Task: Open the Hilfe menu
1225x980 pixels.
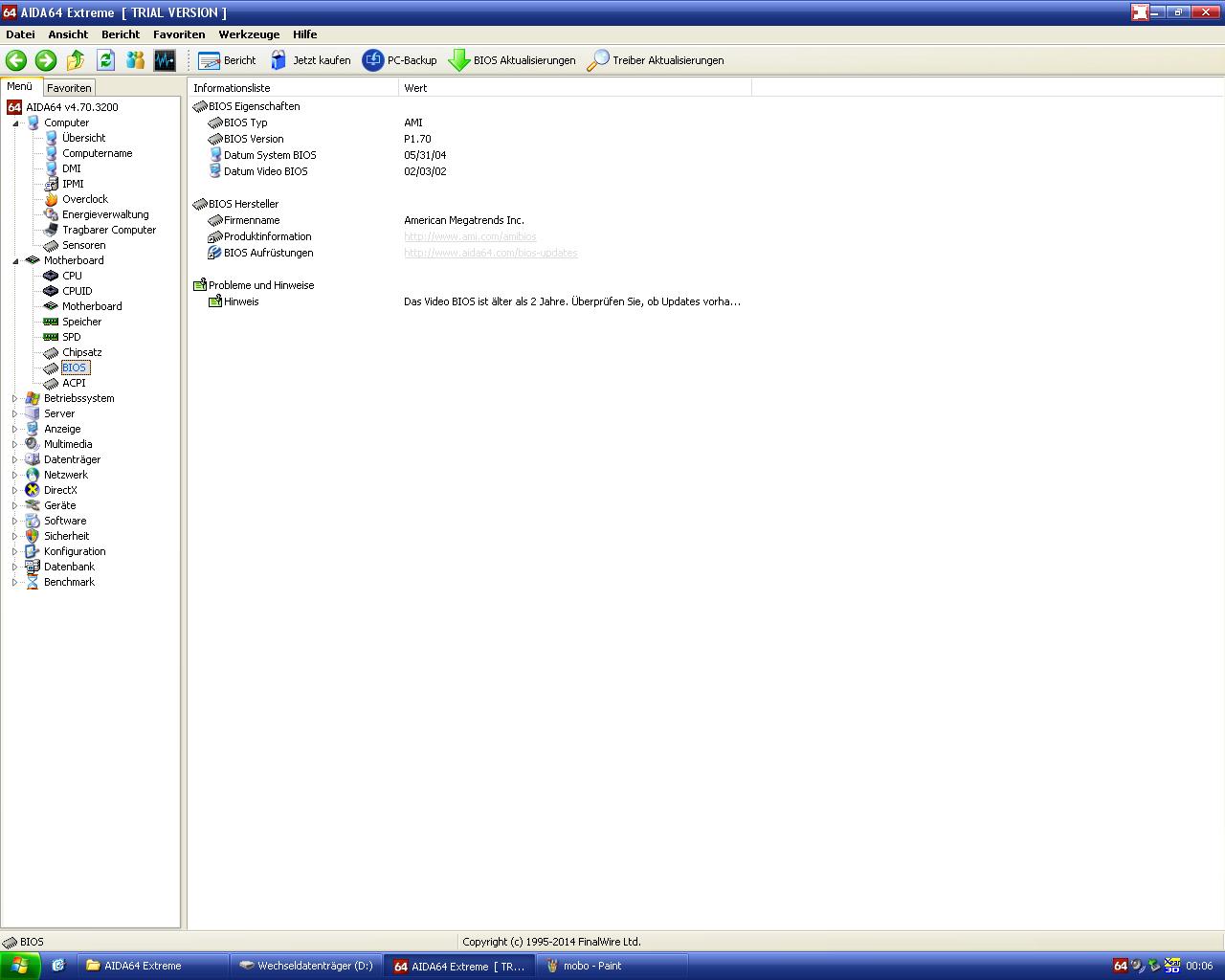Action: (x=304, y=34)
